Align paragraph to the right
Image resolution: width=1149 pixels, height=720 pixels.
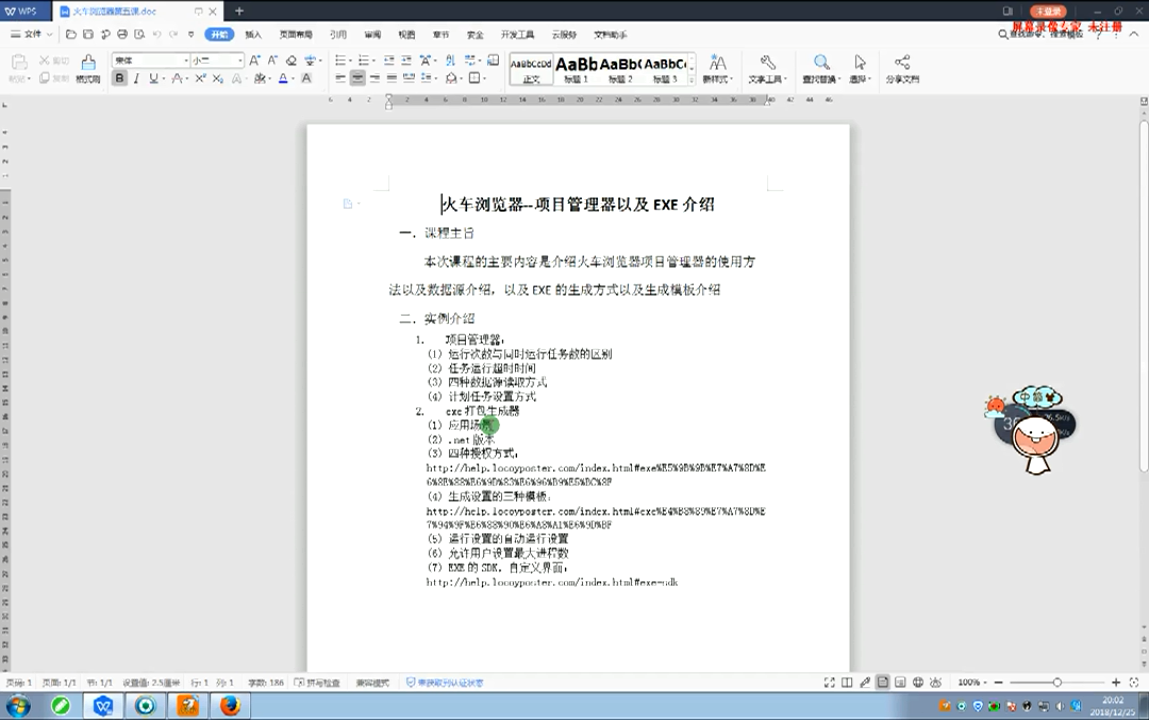374,78
